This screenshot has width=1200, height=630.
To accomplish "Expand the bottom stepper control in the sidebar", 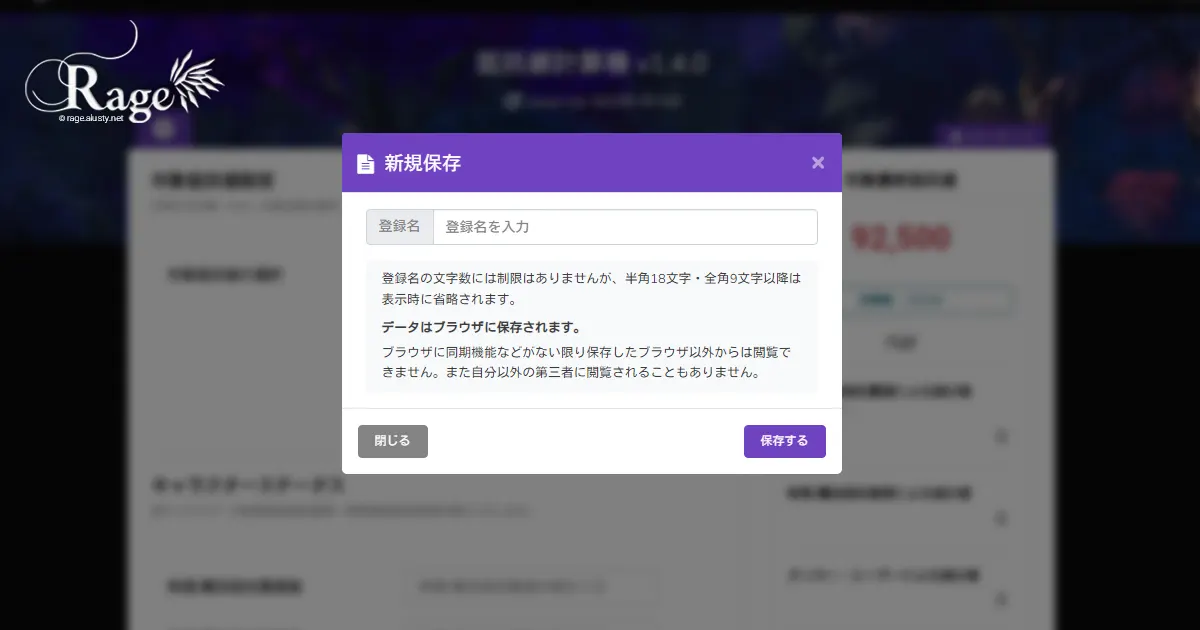I will [x=1001, y=601].
